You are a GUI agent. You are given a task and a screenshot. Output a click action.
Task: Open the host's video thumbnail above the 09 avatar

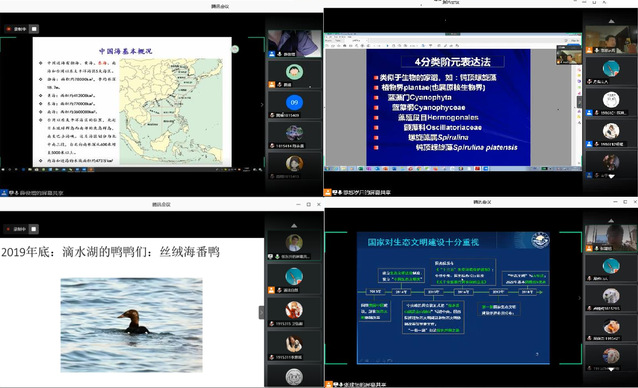click(295, 44)
